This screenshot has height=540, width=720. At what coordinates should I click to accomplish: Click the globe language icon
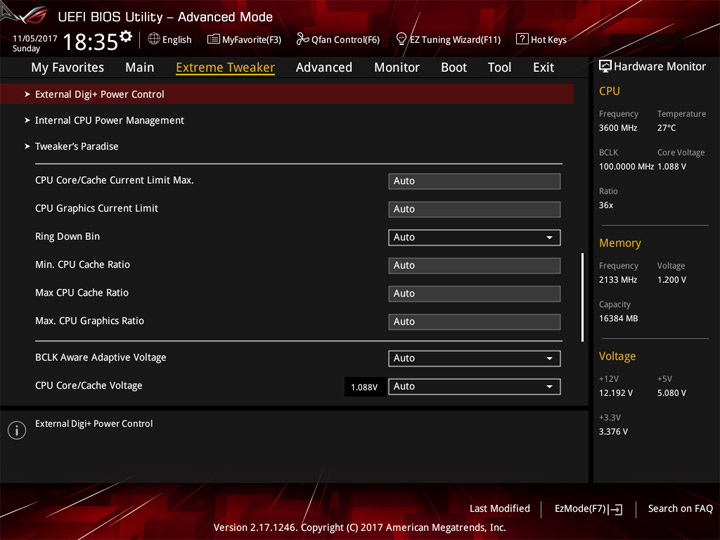click(154, 39)
